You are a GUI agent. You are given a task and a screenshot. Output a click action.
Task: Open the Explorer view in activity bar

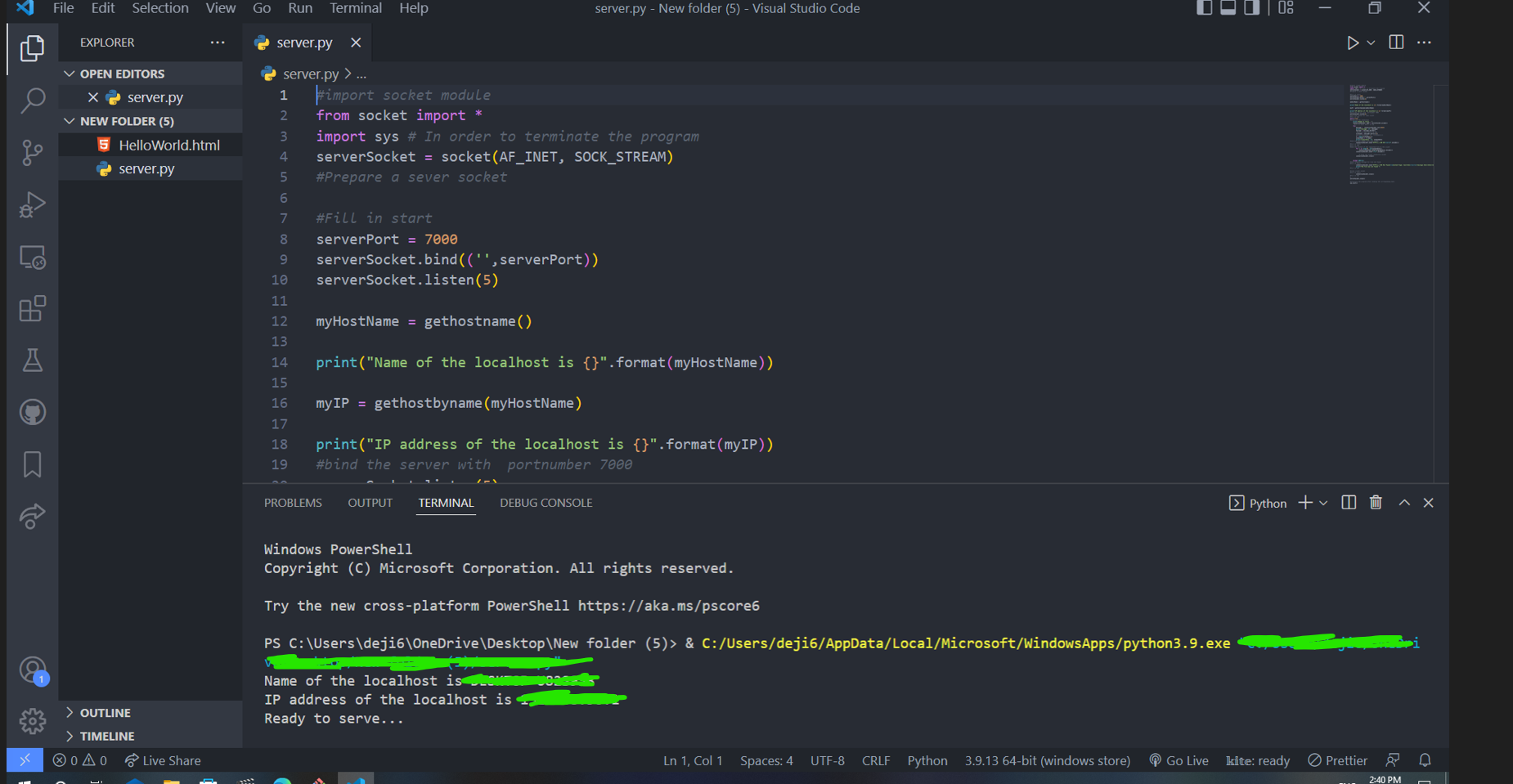click(32, 48)
